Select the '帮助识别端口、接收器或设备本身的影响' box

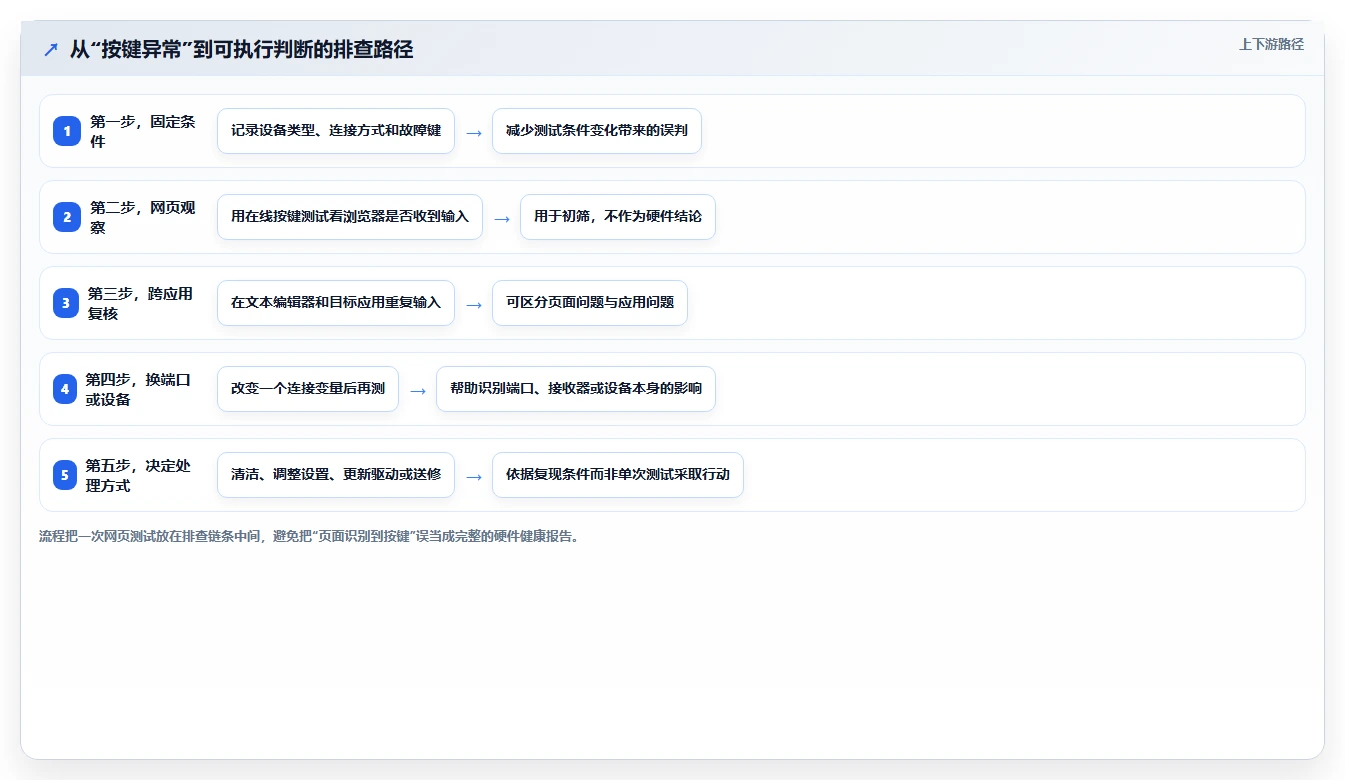point(576,389)
